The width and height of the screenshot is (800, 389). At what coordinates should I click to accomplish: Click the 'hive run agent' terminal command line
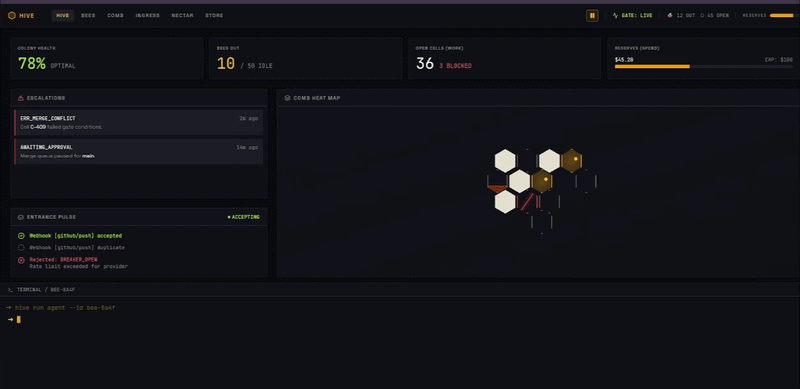61,308
